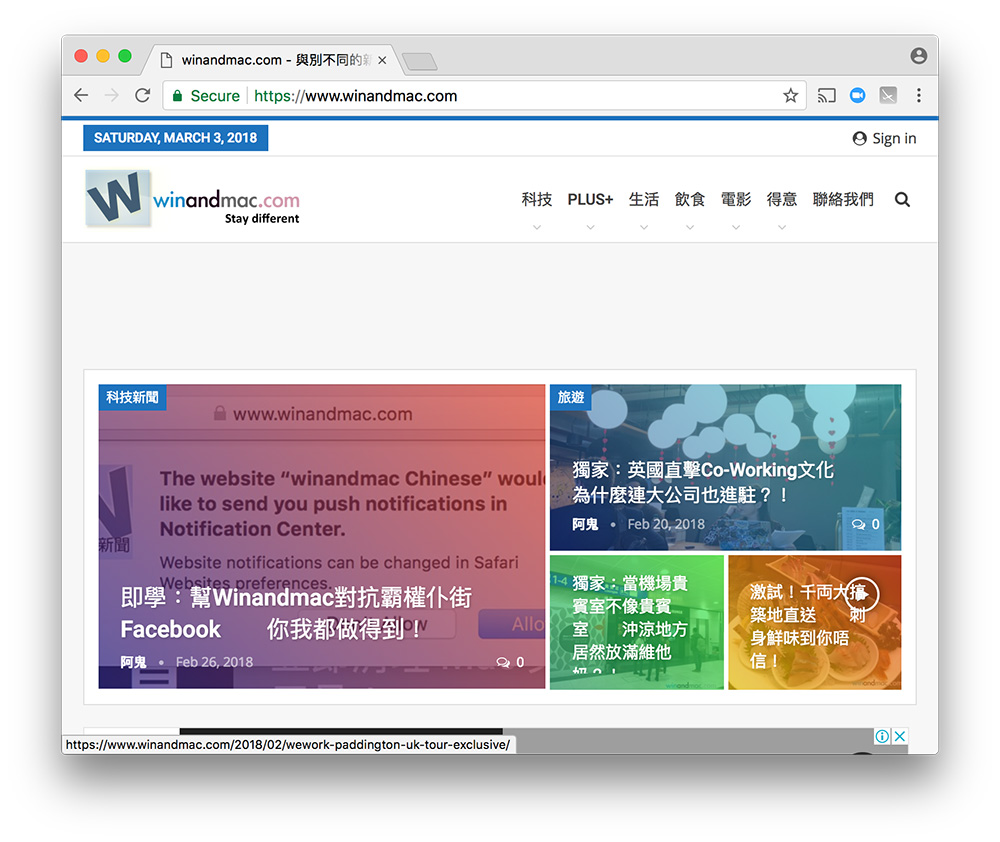Click the ad info icon
Screen dimensions: 1000x842
(882, 737)
